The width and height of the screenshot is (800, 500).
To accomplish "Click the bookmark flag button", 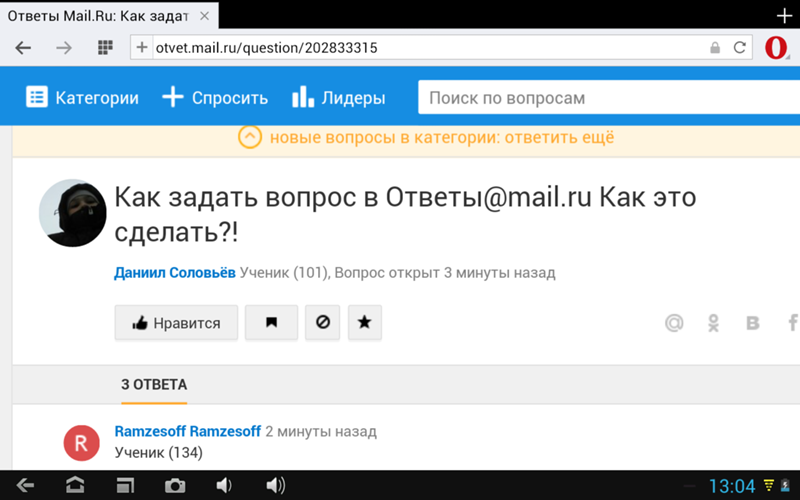I will point(271,322).
